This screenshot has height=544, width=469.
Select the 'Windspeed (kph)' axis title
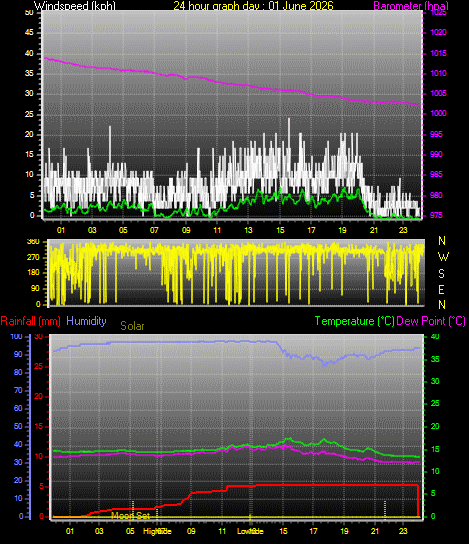pos(75,6)
